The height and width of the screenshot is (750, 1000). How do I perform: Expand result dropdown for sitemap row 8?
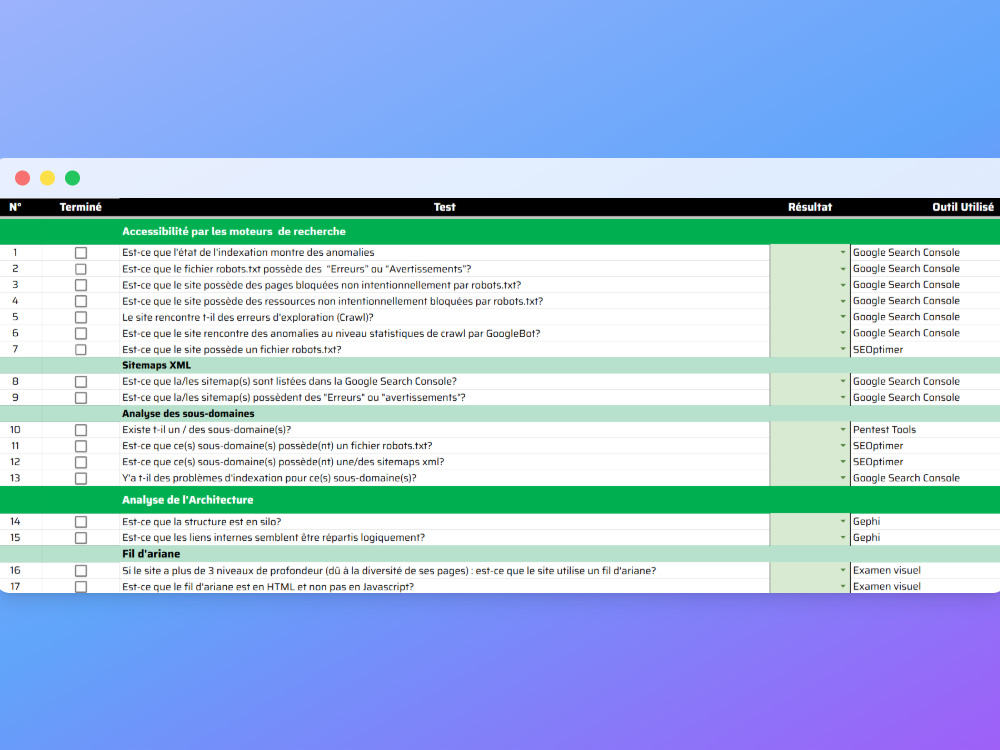click(x=842, y=381)
